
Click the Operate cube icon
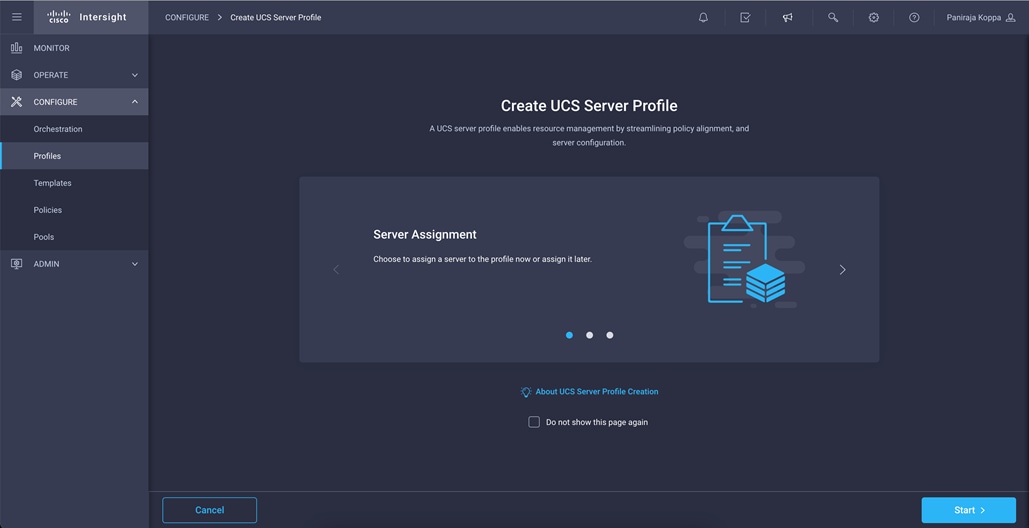coord(16,75)
